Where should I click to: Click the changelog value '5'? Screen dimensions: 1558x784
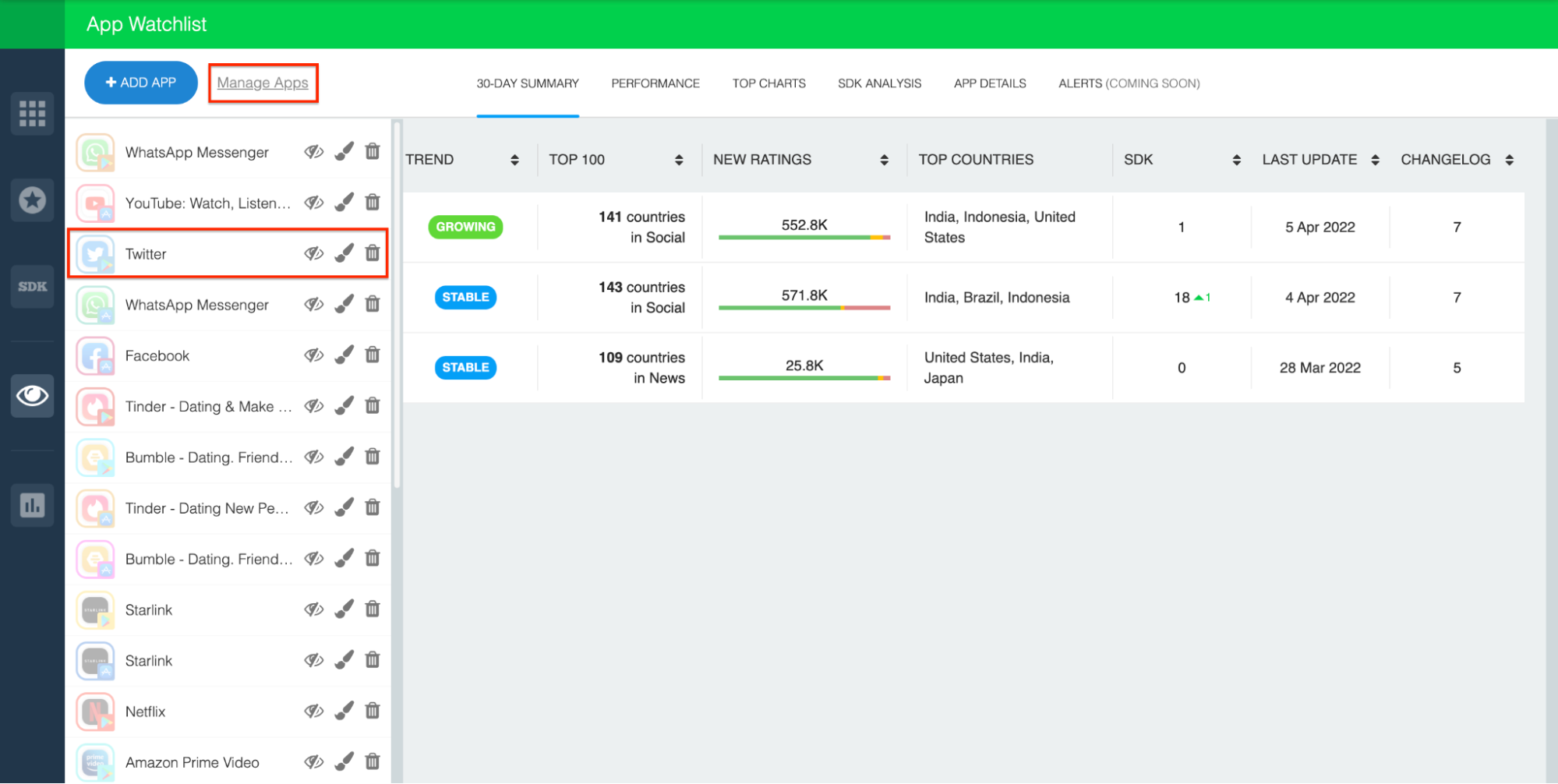click(1457, 367)
